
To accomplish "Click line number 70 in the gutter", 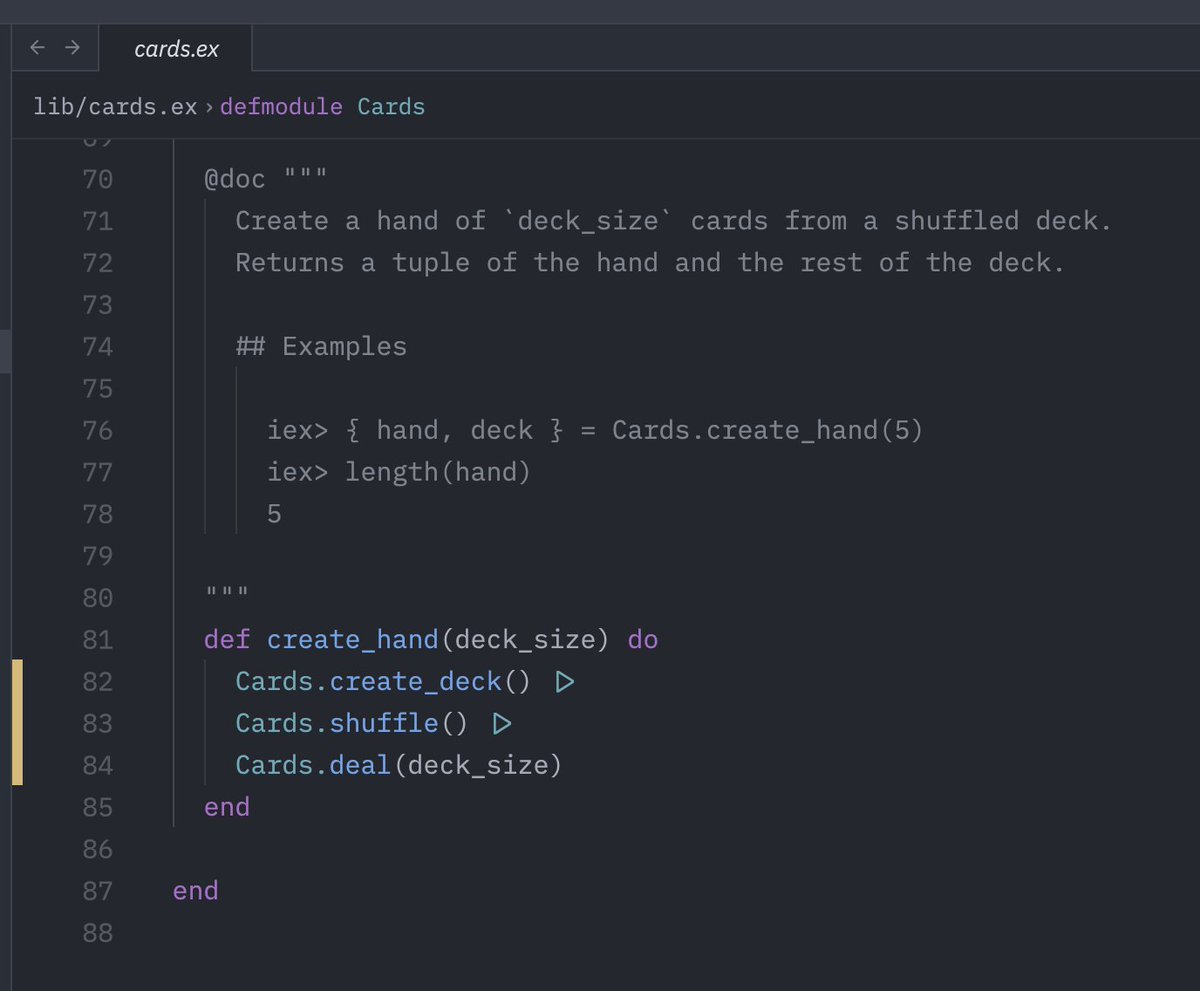I will pos(98,179).
